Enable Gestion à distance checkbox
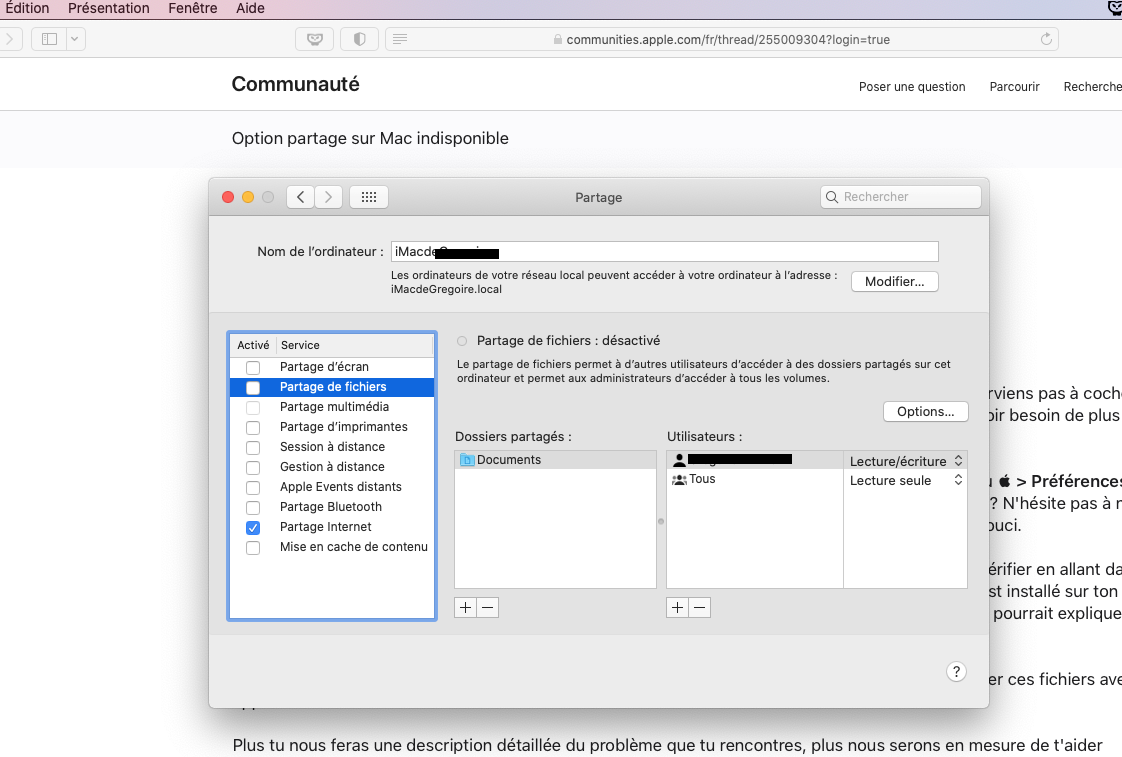Image resolution: width=1122 pixels, height=757 pixels. click(253, 468)
